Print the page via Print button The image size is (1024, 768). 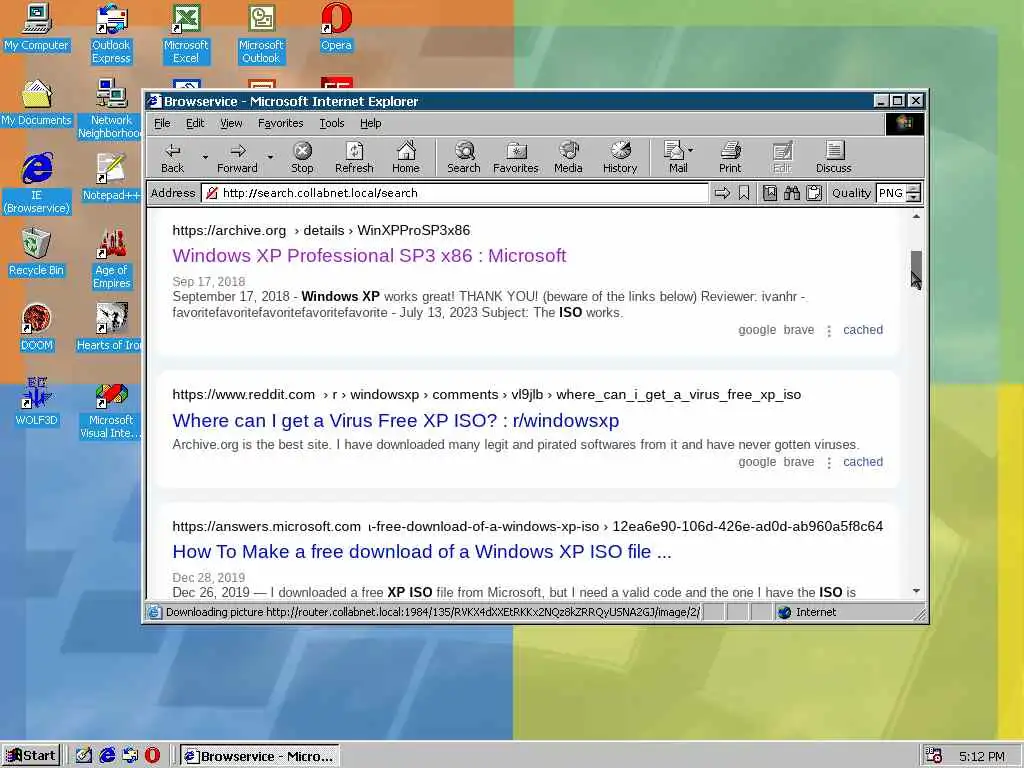tap(730, 157)
